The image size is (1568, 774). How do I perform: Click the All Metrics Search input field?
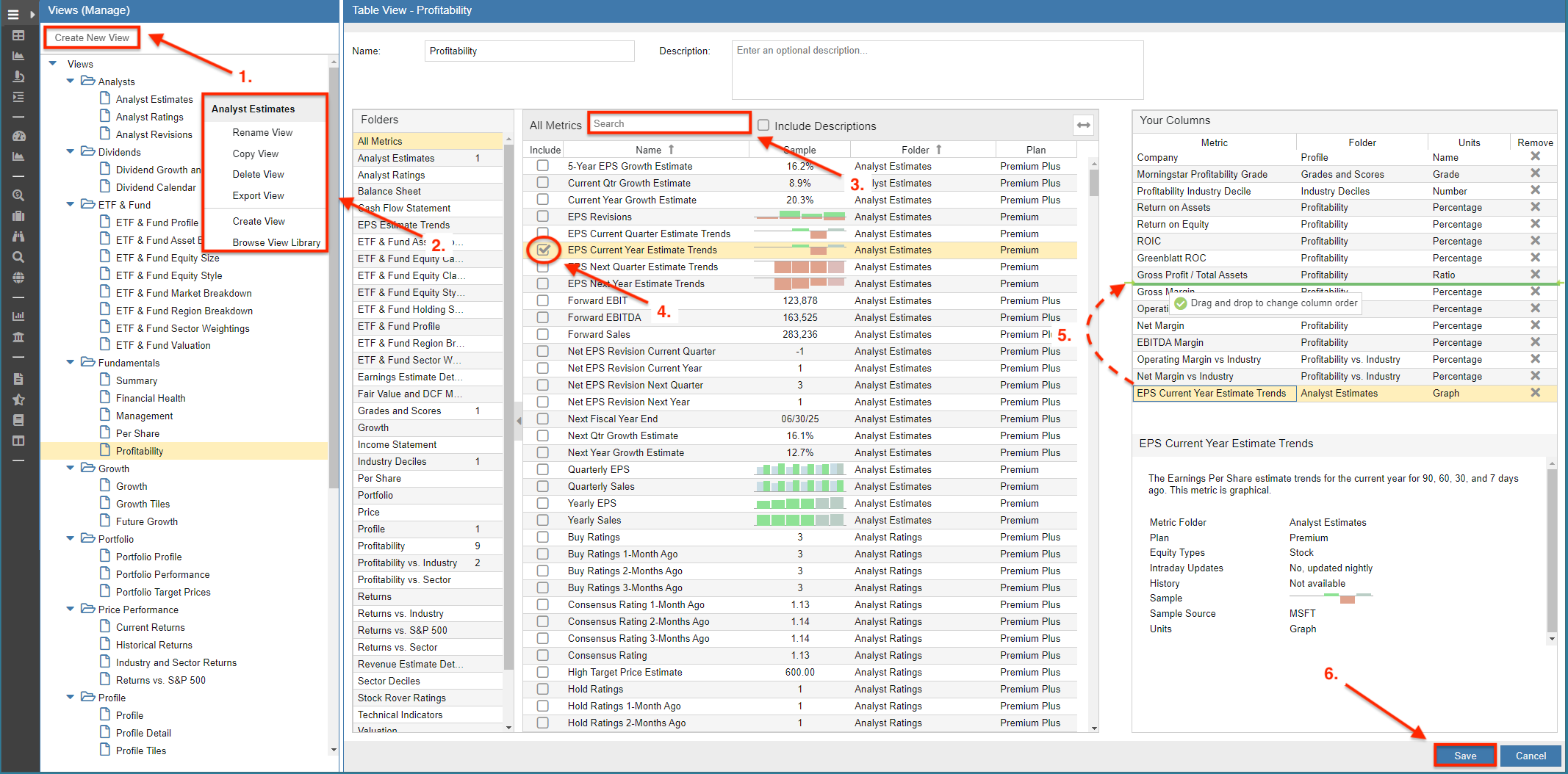(x=669, y=124)
